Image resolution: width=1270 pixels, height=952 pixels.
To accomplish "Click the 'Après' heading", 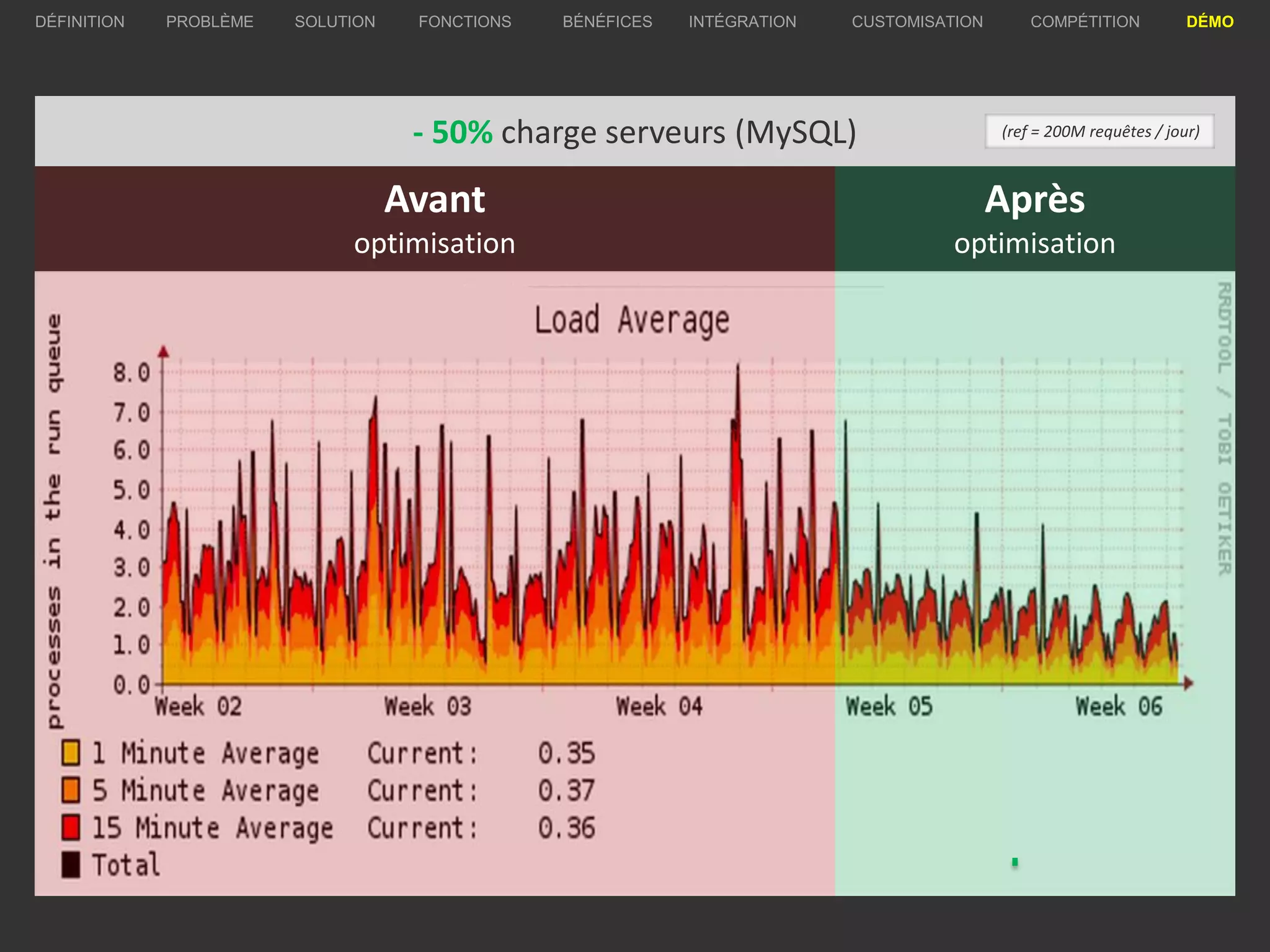I will [1035, 200].
